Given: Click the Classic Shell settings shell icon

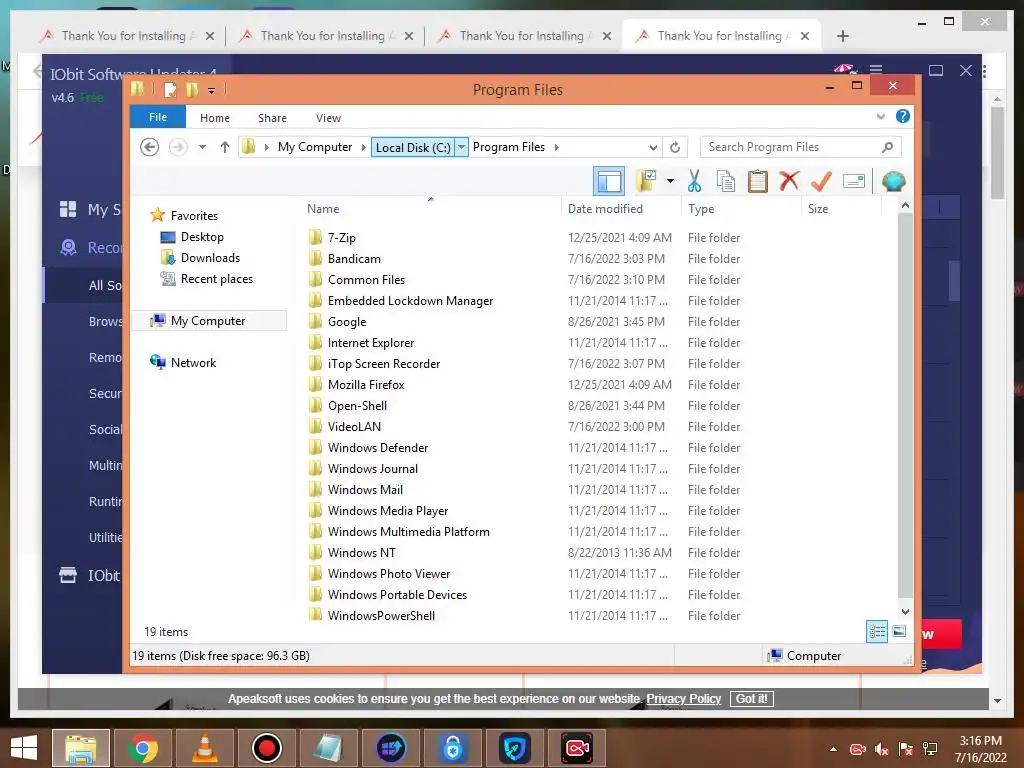Looking at the screenshot, I should [893, 181].
